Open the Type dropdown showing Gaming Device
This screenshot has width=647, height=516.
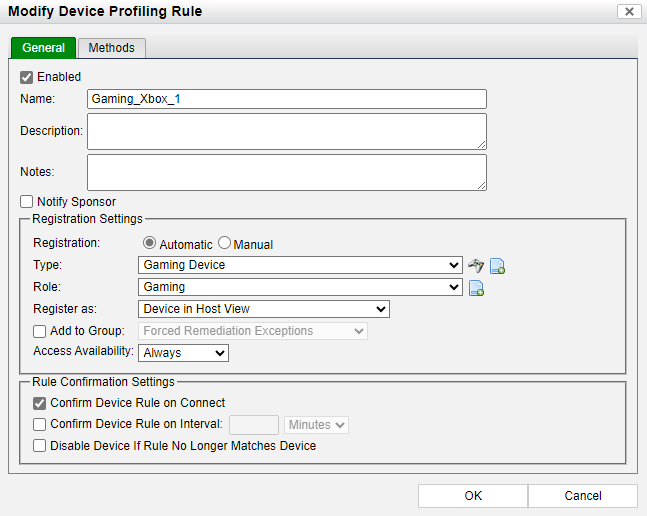click(300, 265)
